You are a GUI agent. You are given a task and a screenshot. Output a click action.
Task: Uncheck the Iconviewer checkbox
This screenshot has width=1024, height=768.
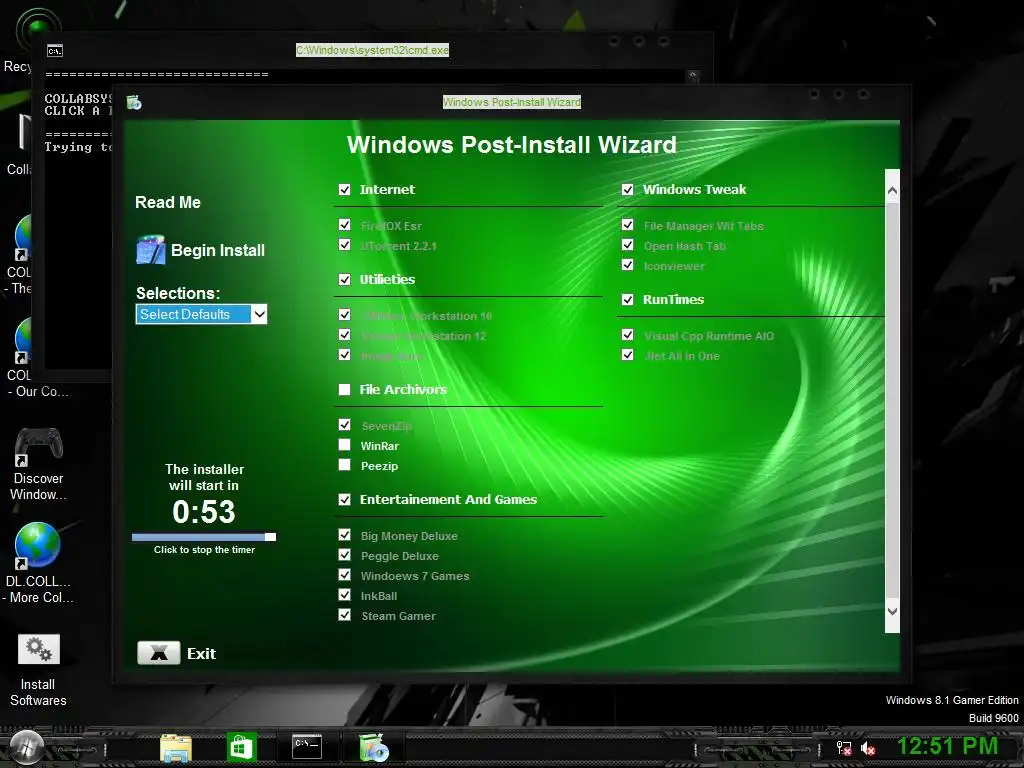628,264
